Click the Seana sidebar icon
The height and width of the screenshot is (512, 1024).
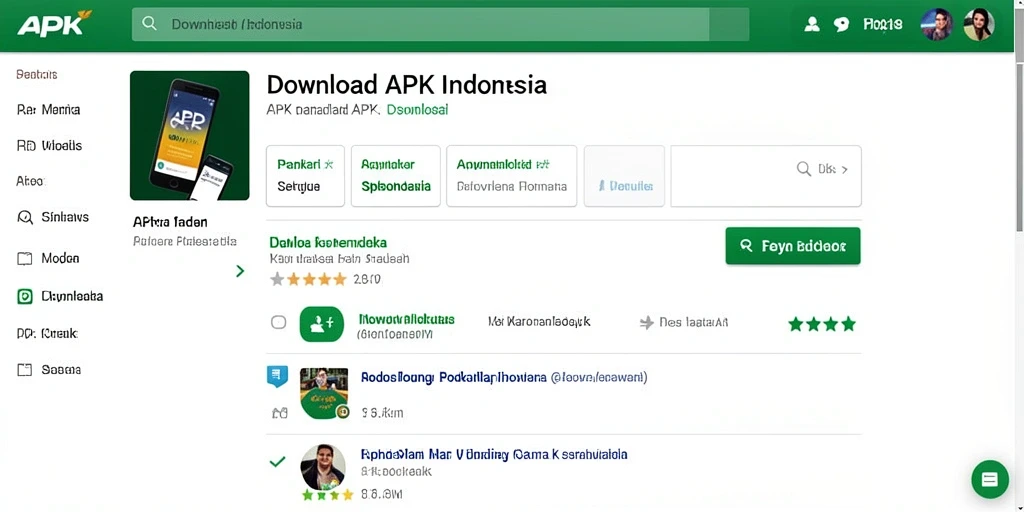pos(24,370)
